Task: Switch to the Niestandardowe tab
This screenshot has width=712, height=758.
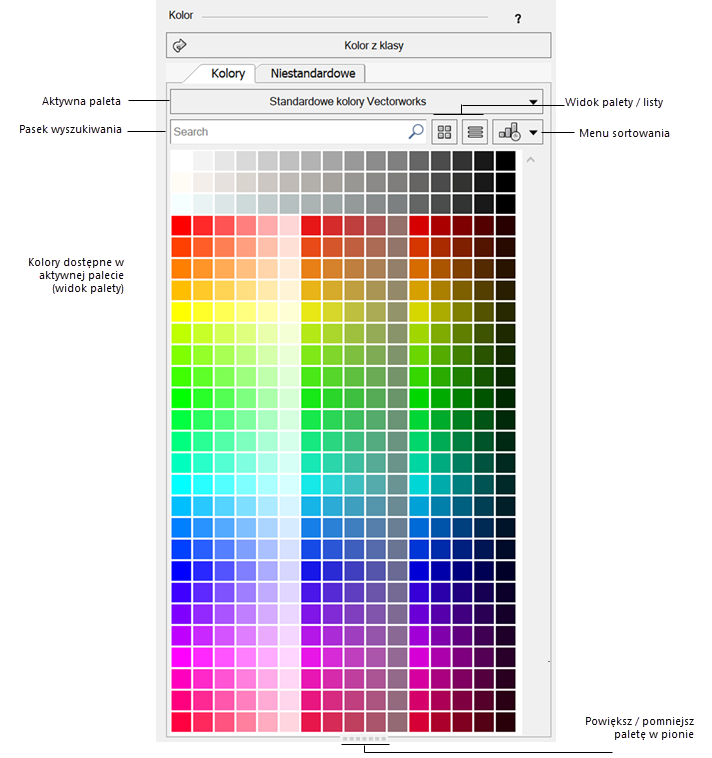Action: [313, 73]
